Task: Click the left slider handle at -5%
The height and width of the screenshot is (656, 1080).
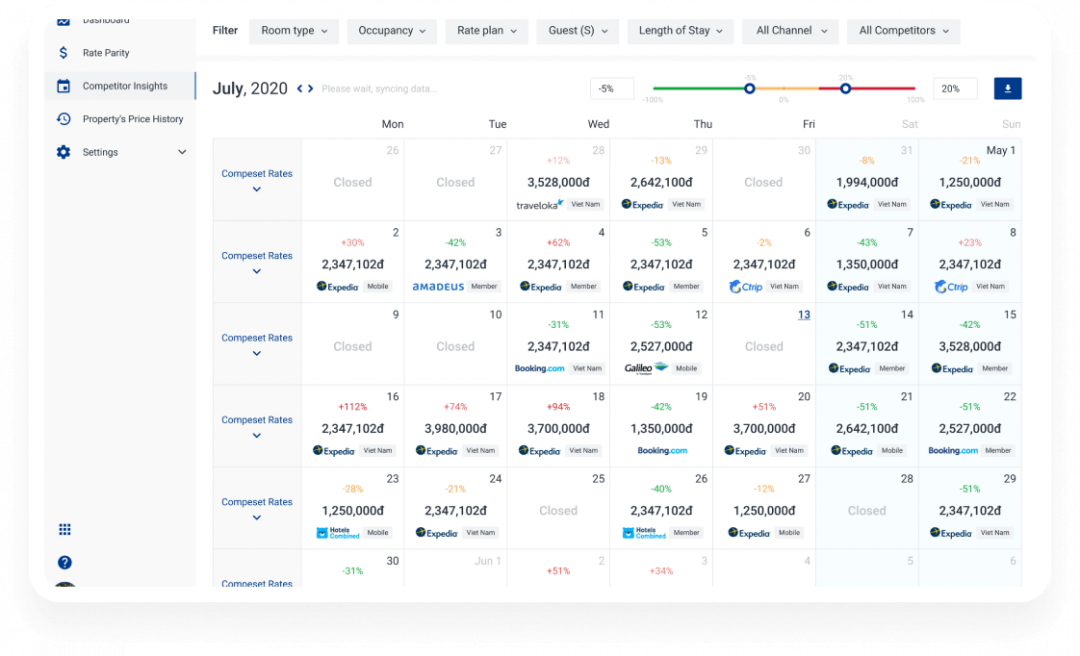Action: tap(749, 89)
